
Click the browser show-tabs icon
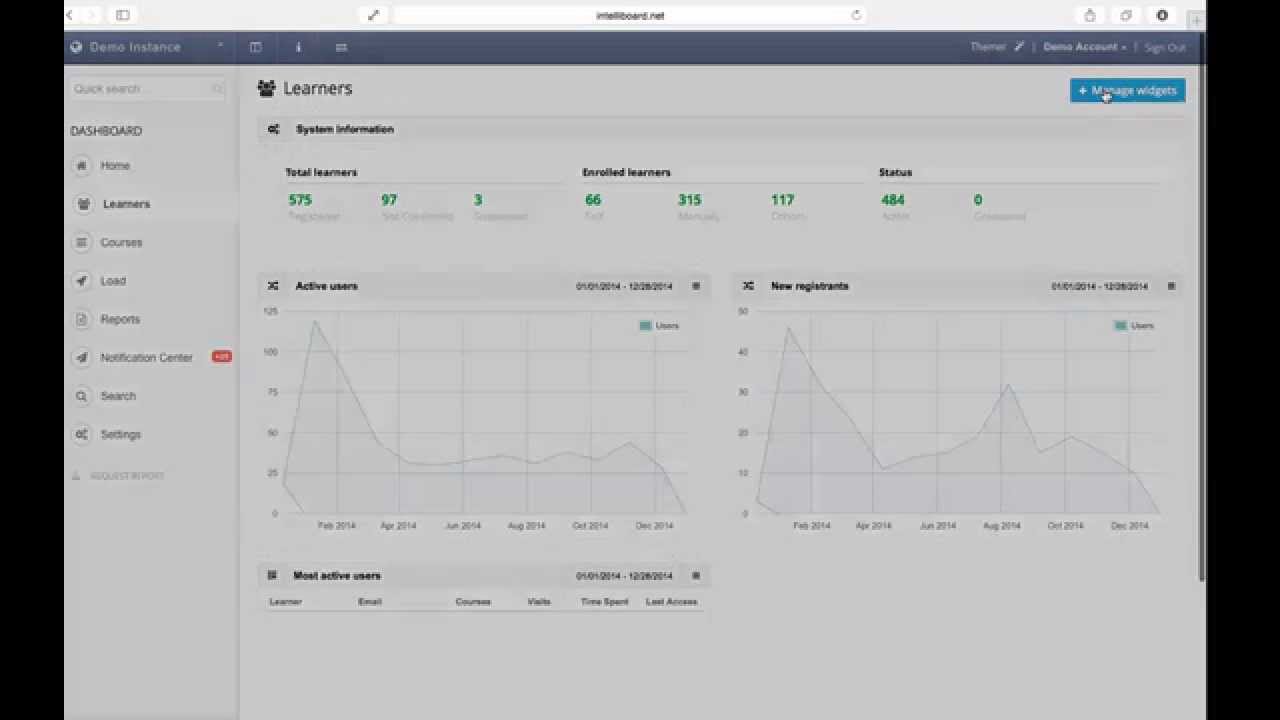click(x=1126, y=15)
